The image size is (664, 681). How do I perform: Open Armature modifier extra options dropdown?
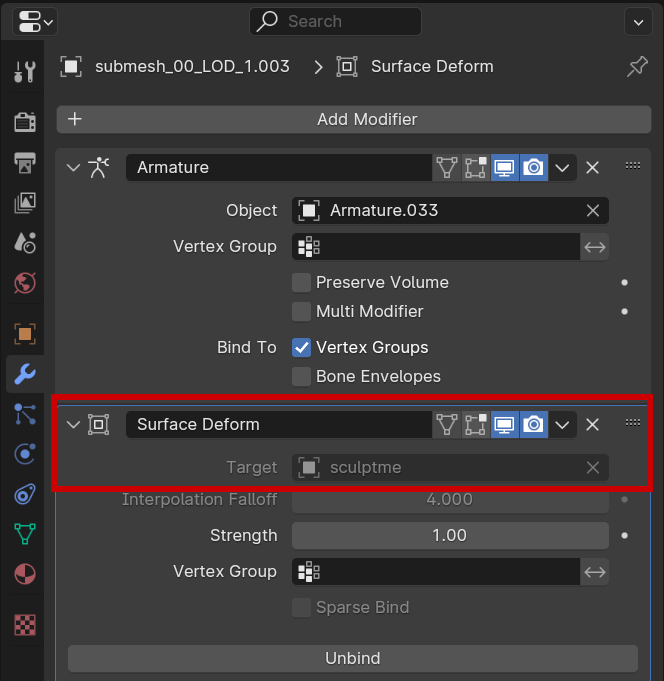[562, 168]
